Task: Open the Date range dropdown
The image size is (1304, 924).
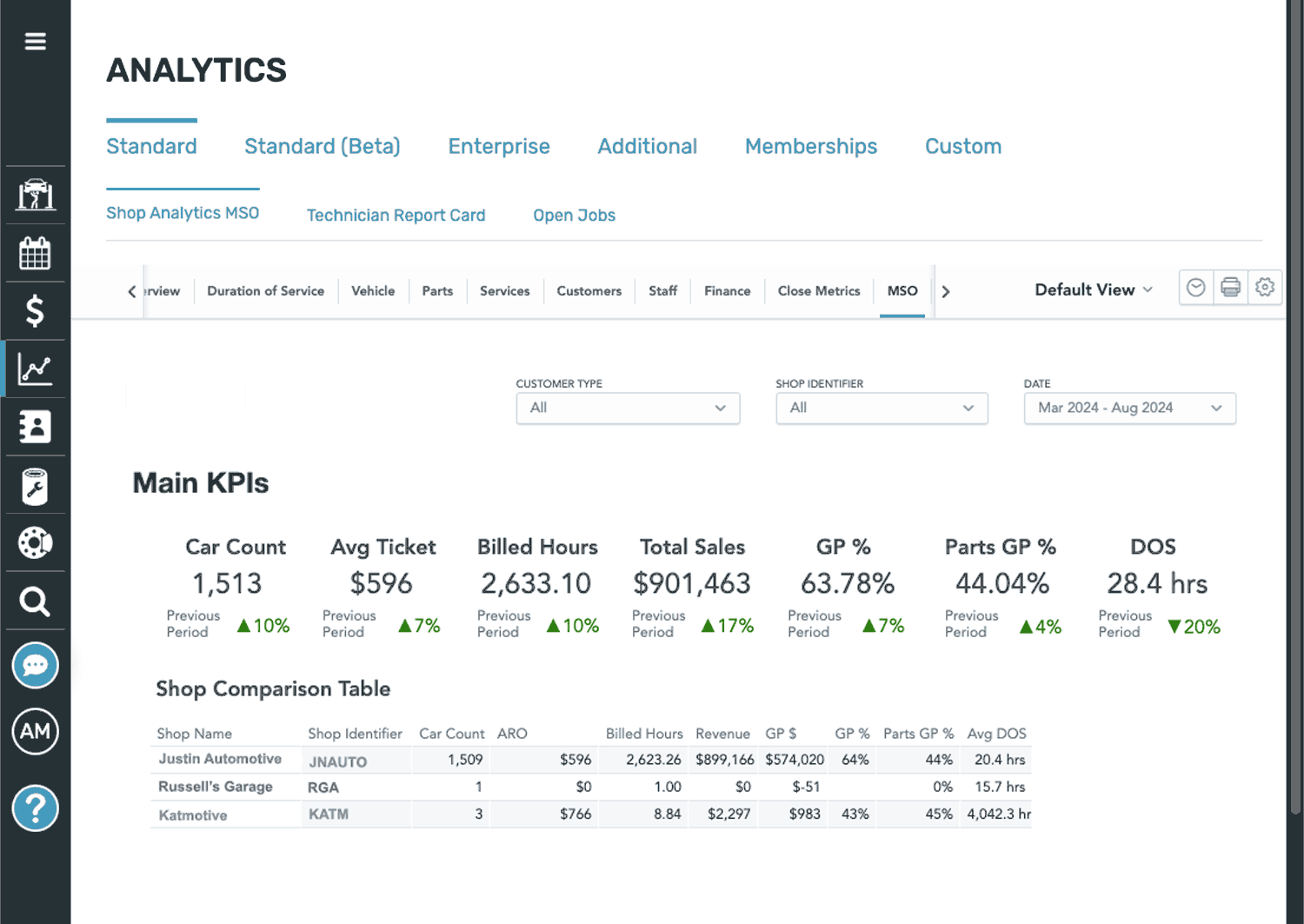Action: click(1129, 409)
